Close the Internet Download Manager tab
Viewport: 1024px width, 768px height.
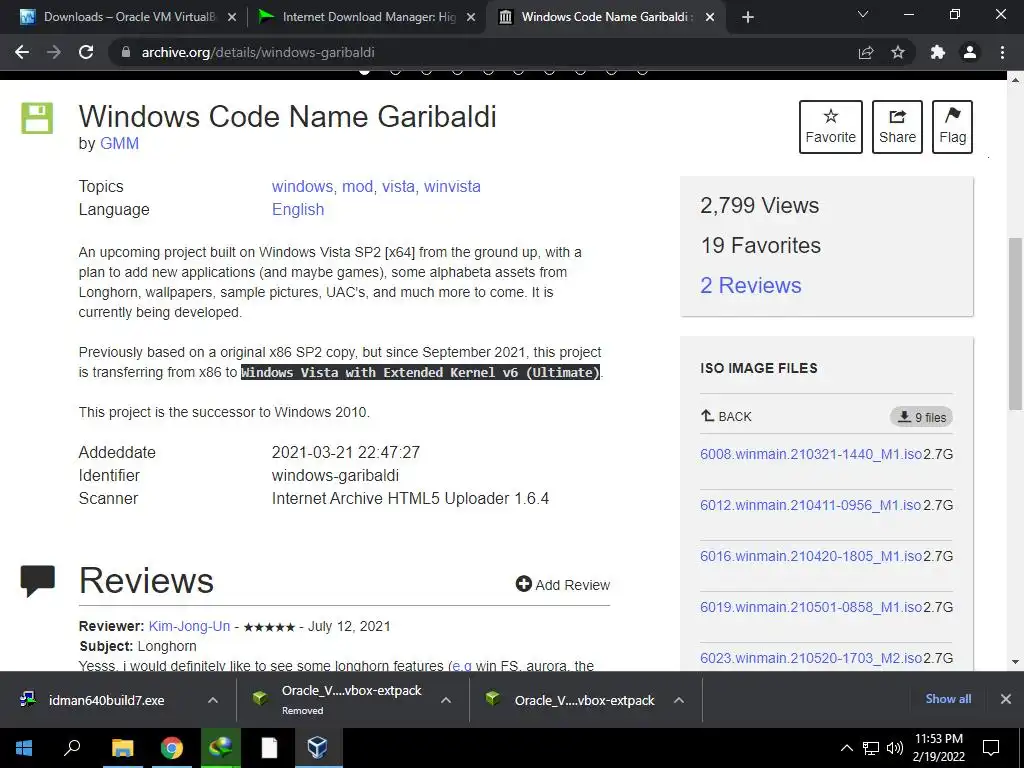pyautogui.click(x=471, y=18)
